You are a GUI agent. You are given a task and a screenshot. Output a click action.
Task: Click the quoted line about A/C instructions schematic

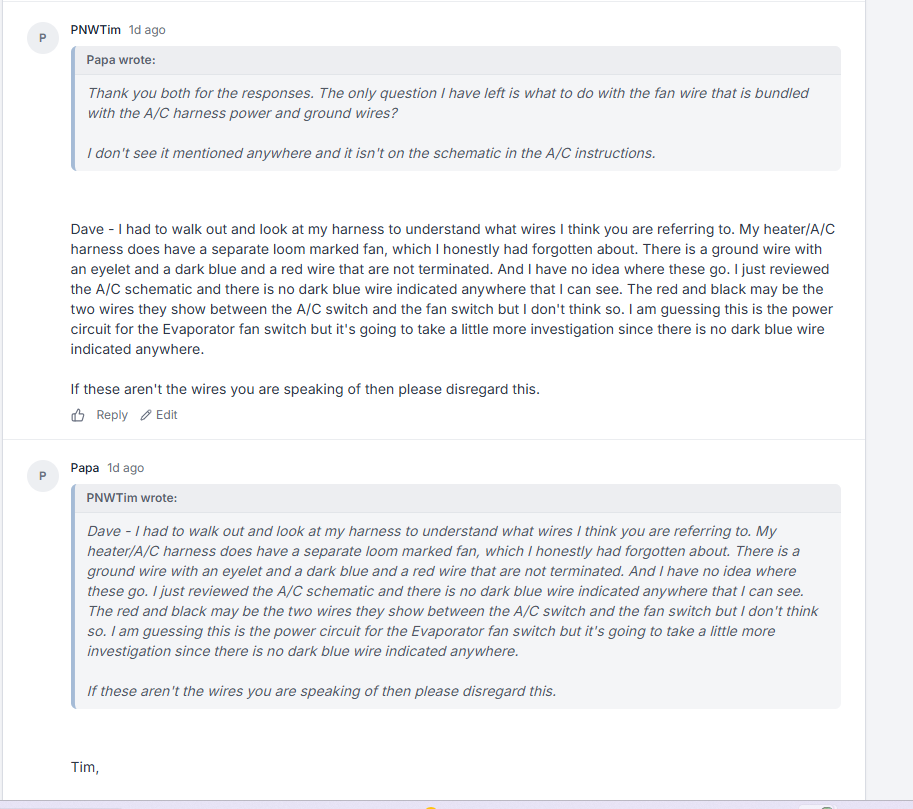(371, 153)
